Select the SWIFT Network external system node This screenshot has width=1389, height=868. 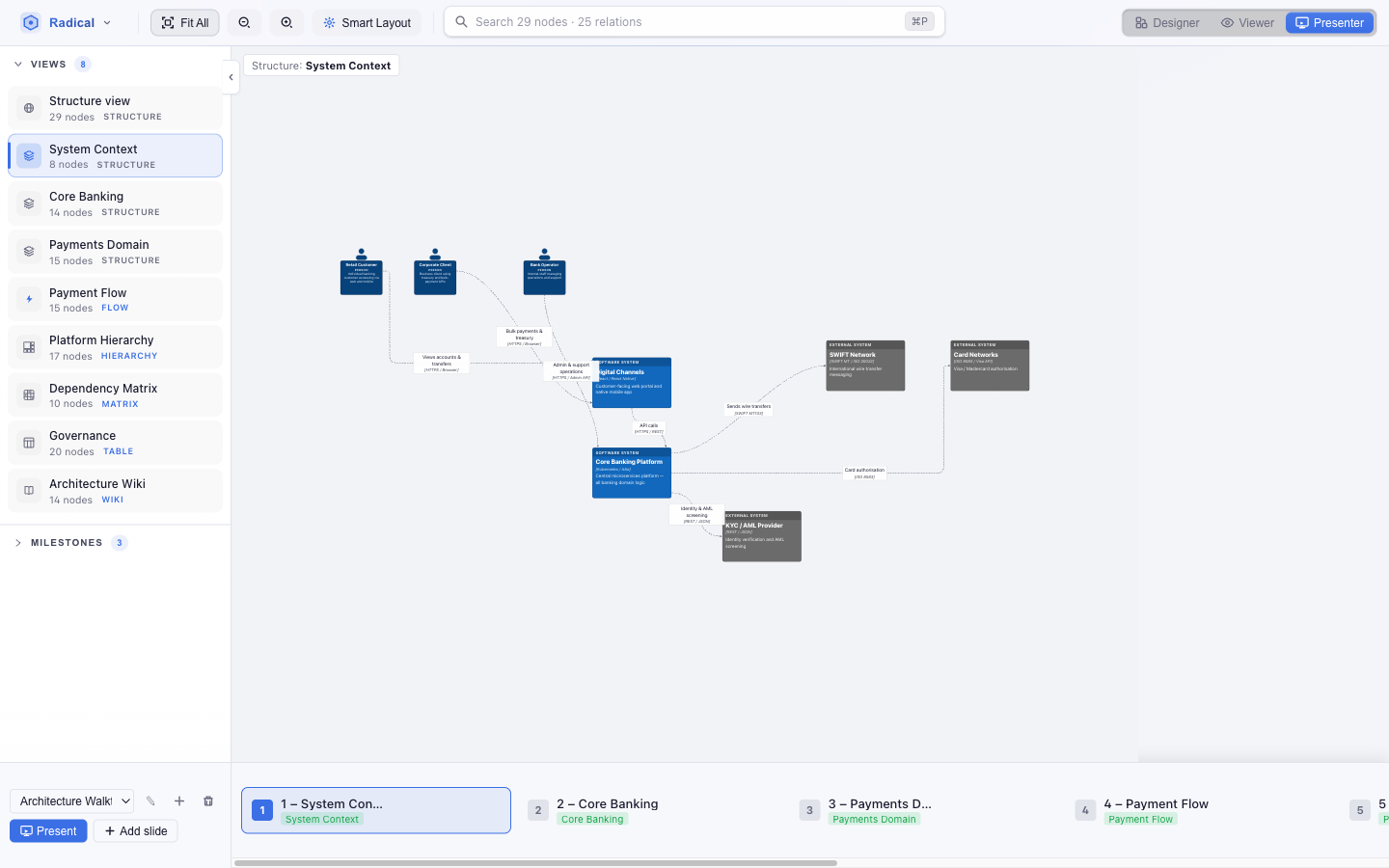click(x=865, y=366)
